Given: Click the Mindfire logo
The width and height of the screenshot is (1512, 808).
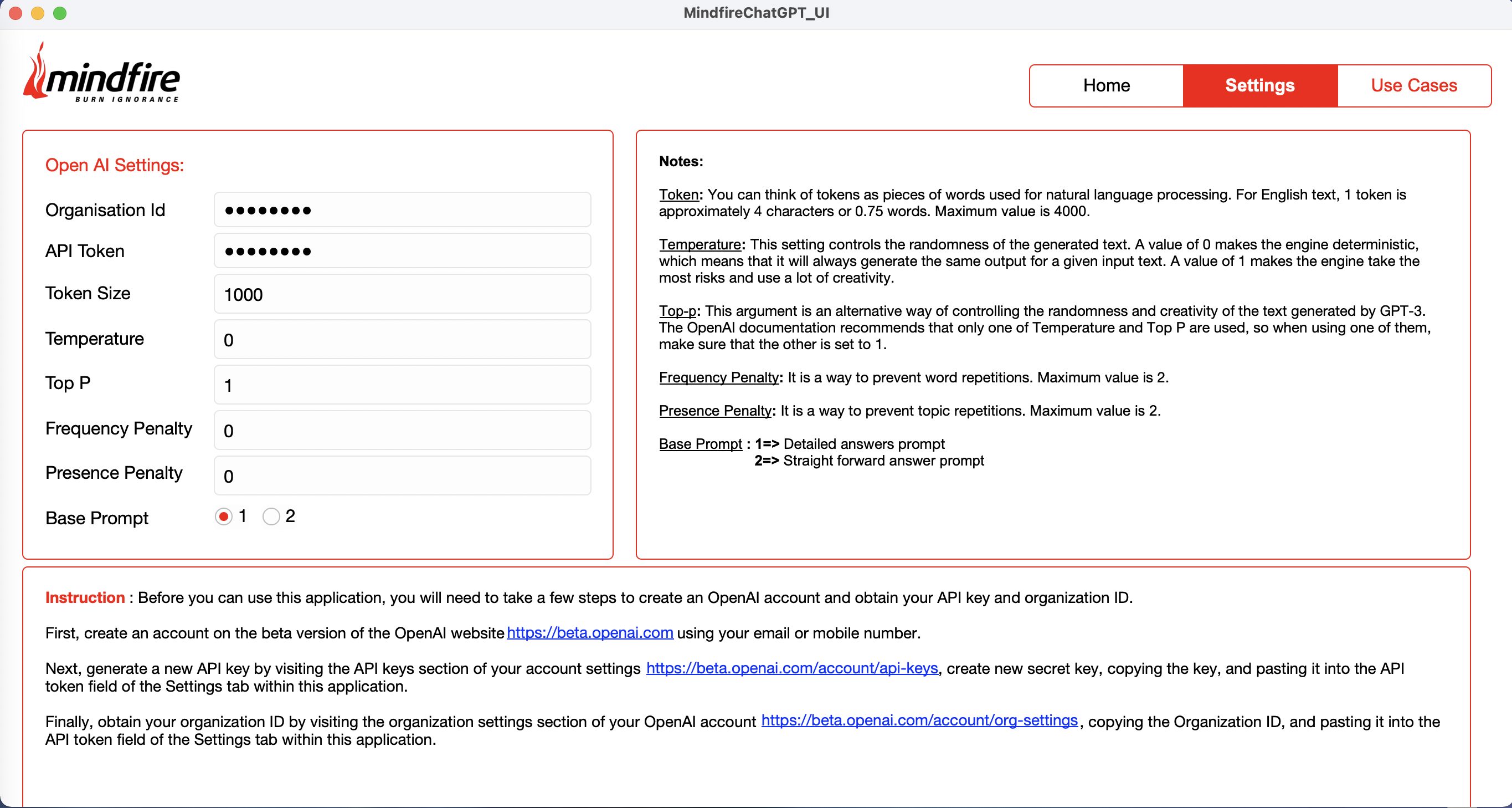Looking at the screenshot, I should [x=101, y=73].
